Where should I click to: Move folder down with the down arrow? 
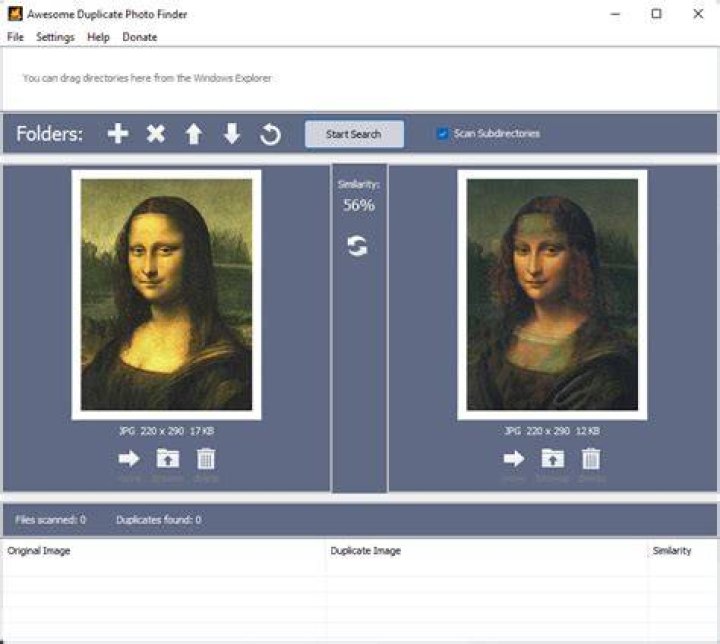click(232, 134)
